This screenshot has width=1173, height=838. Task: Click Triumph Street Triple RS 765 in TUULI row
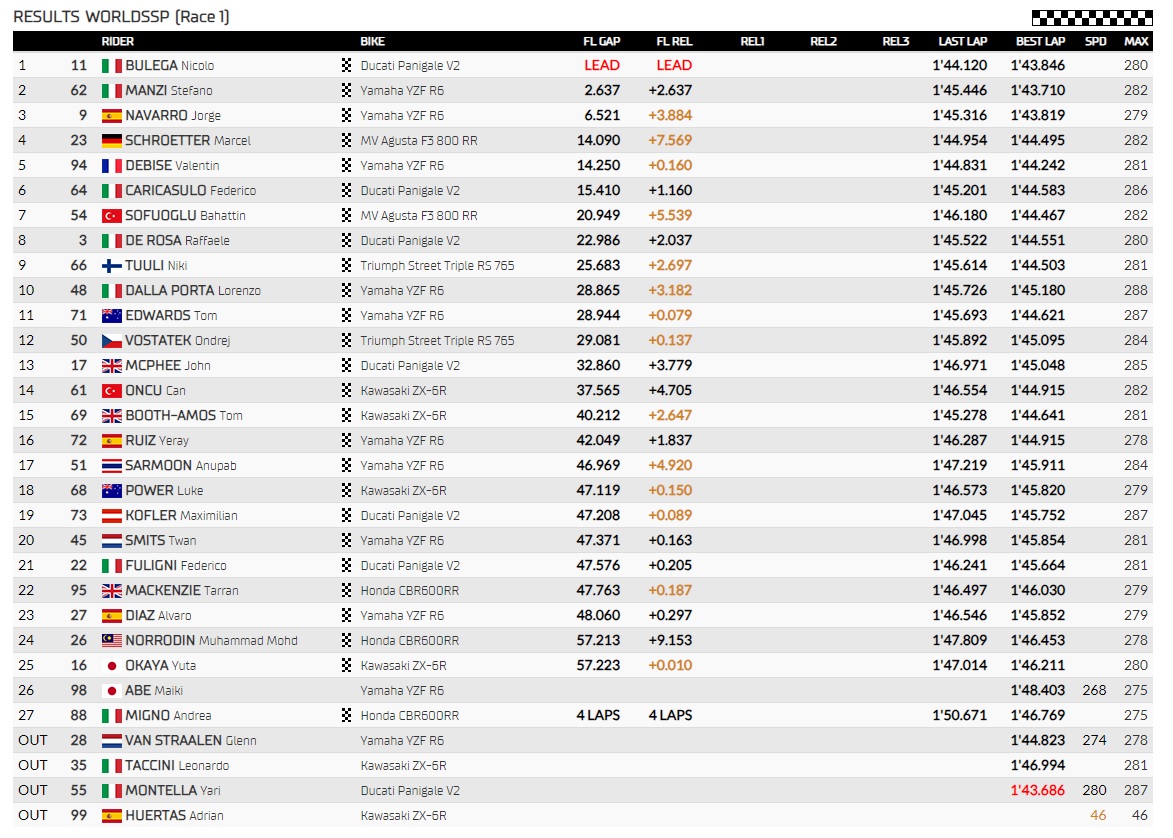click(438, 266)
